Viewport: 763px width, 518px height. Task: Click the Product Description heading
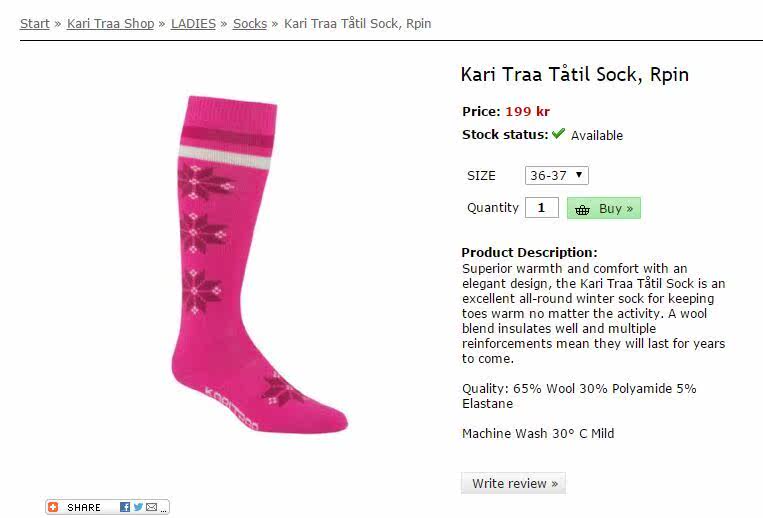529,252
